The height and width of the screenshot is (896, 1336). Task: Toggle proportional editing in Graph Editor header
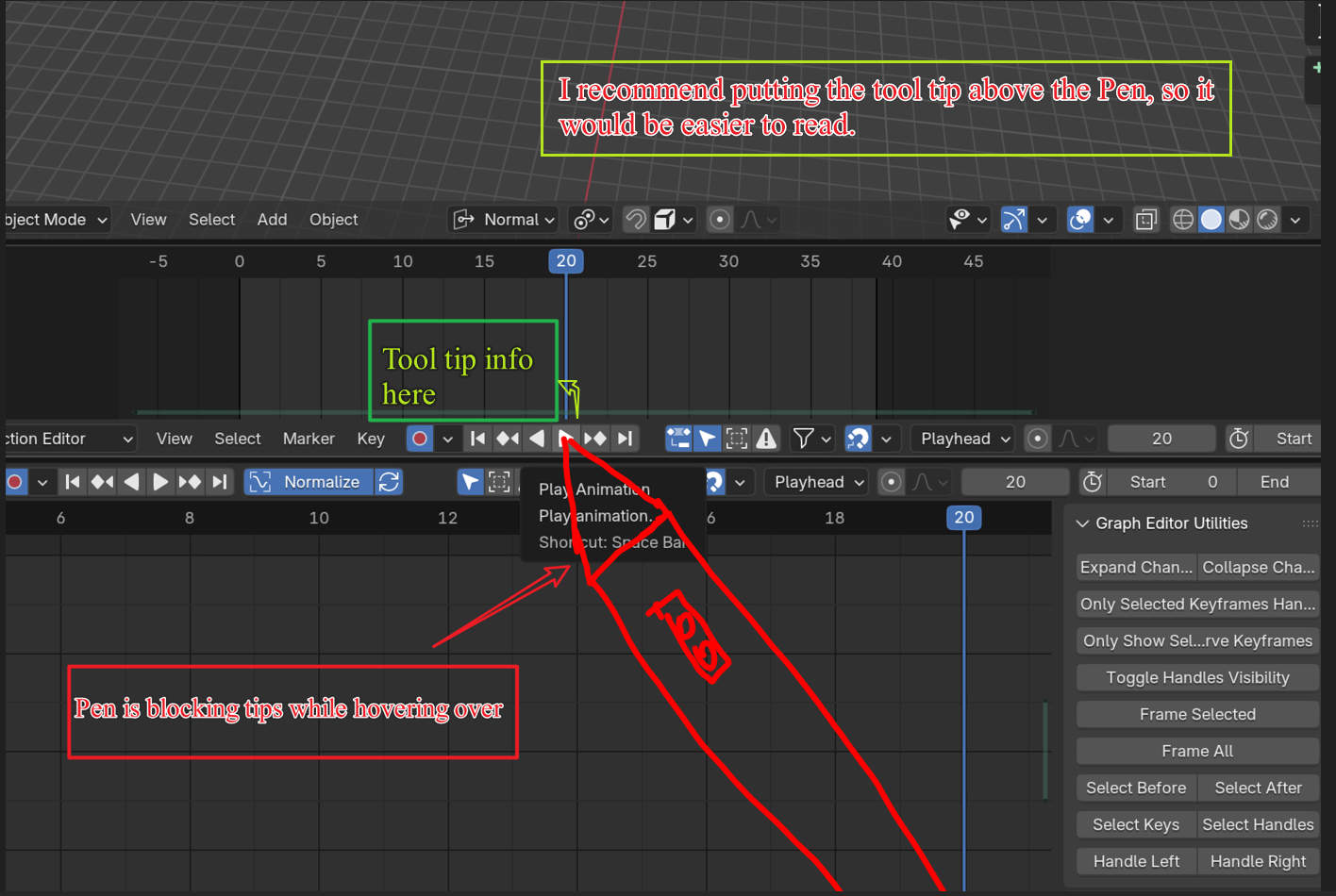coord(891,482)
